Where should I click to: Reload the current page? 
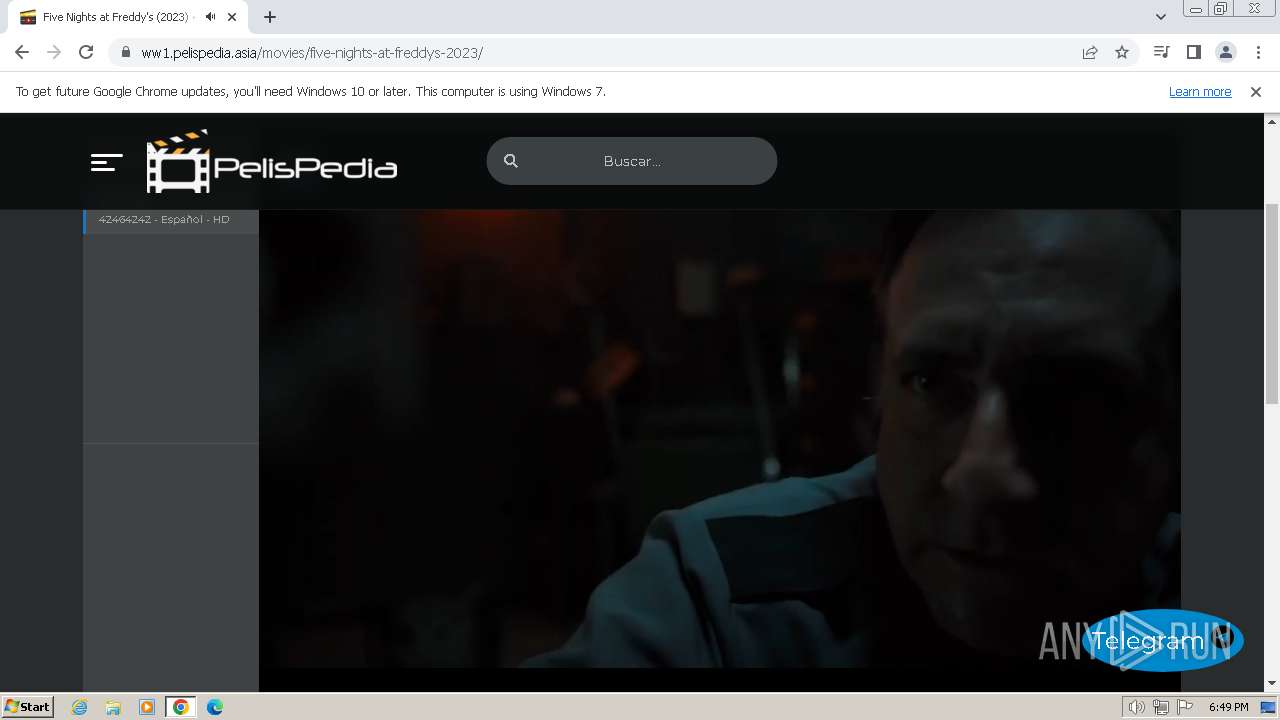86,53
